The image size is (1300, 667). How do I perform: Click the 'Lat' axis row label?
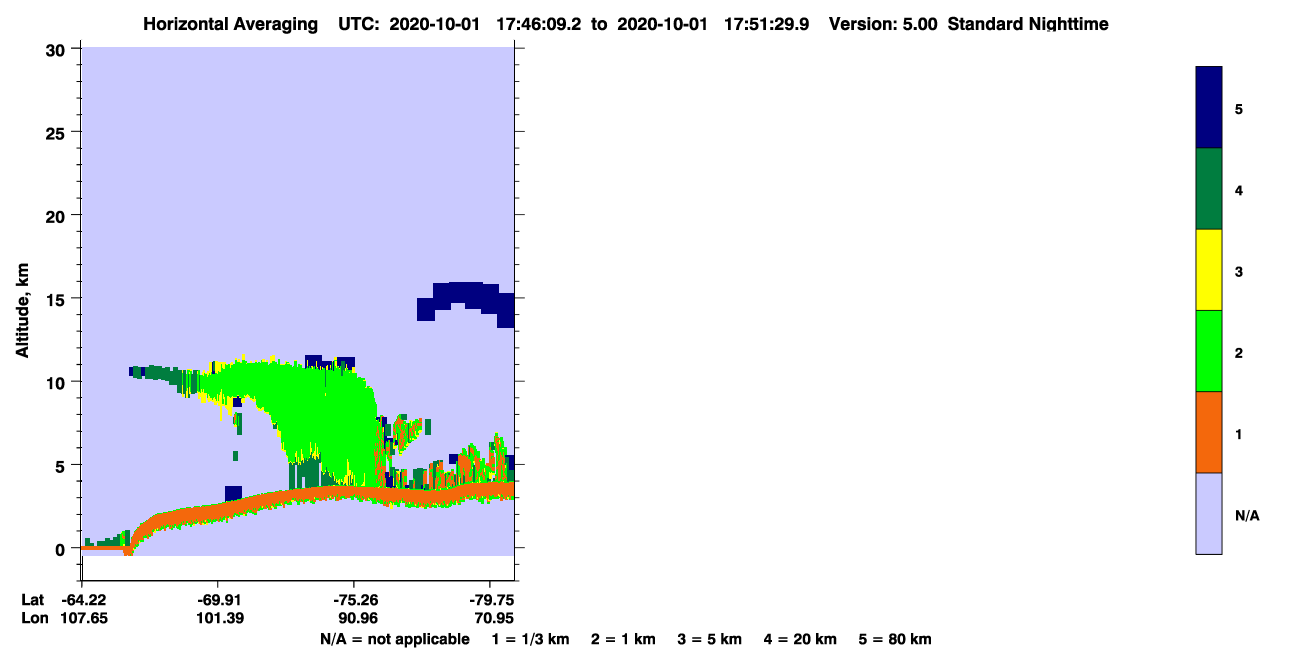click(33, 600)
